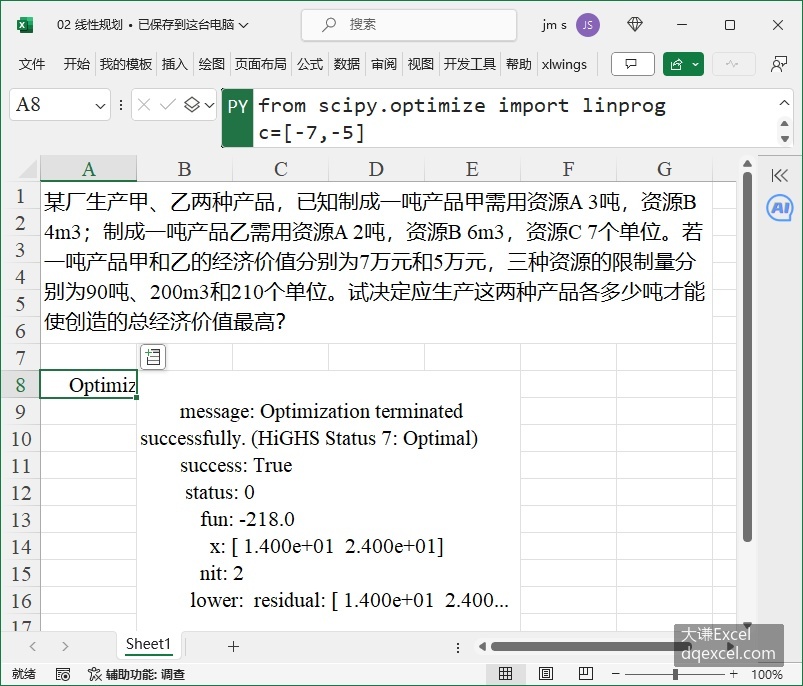
Task: Switch to the 我的模板 tab
Action: [126, 64]
